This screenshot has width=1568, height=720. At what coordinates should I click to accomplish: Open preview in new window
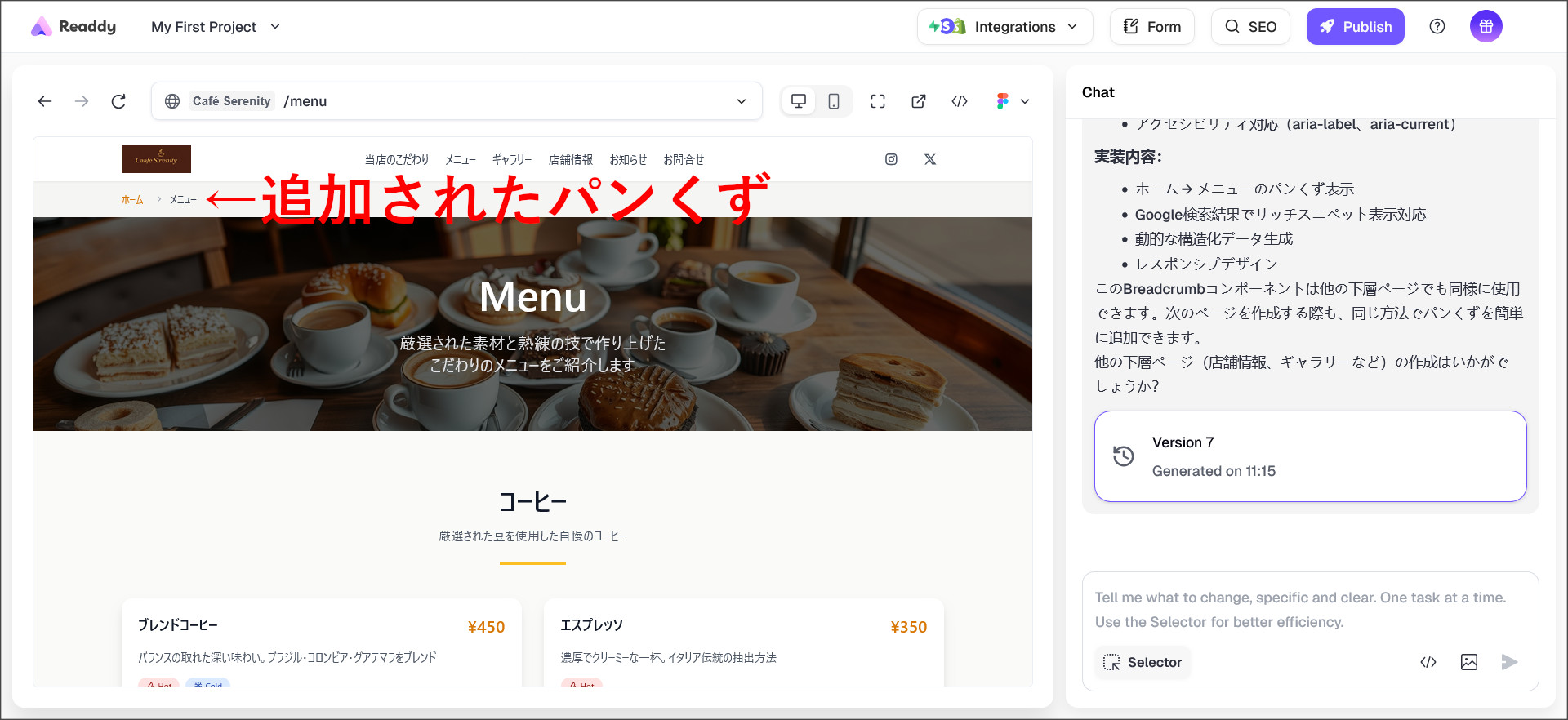919,101
